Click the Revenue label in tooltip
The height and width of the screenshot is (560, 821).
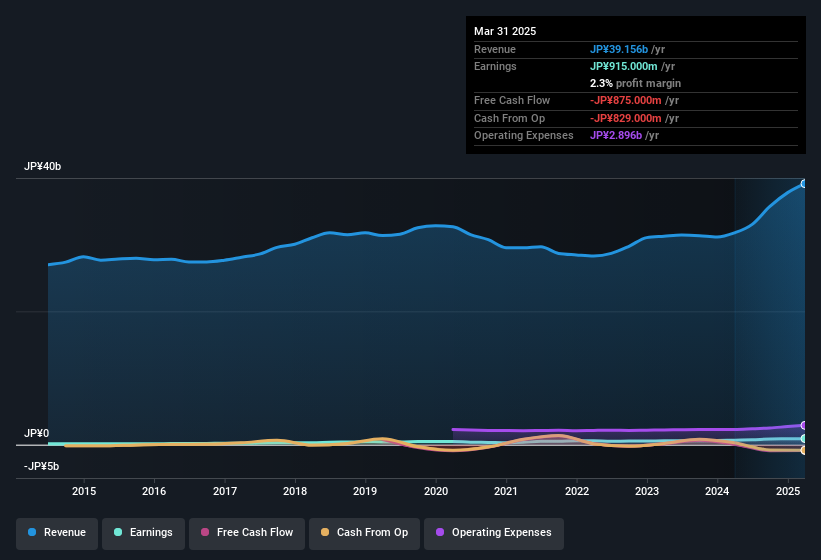point(495,49)
